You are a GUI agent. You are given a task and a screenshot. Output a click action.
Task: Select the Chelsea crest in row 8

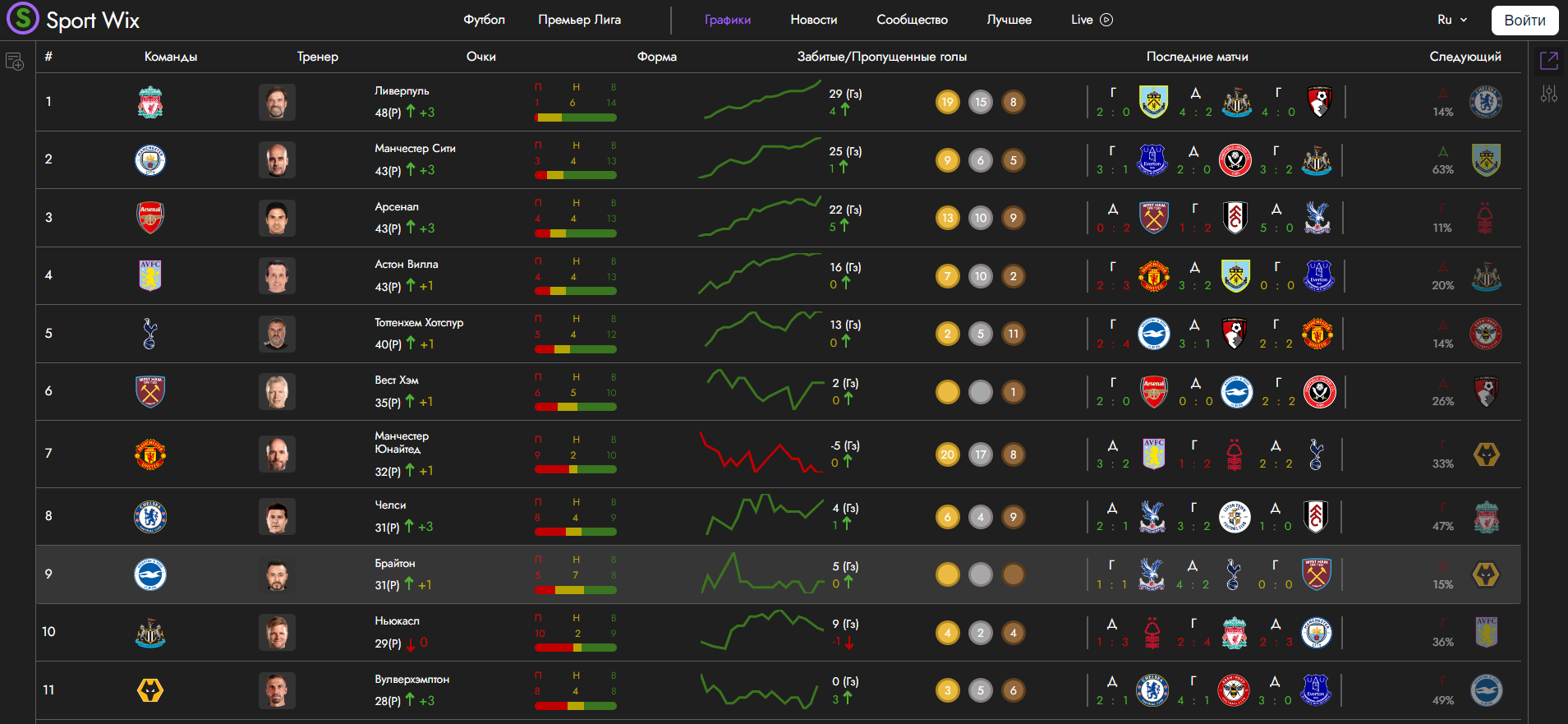point(150,516)
